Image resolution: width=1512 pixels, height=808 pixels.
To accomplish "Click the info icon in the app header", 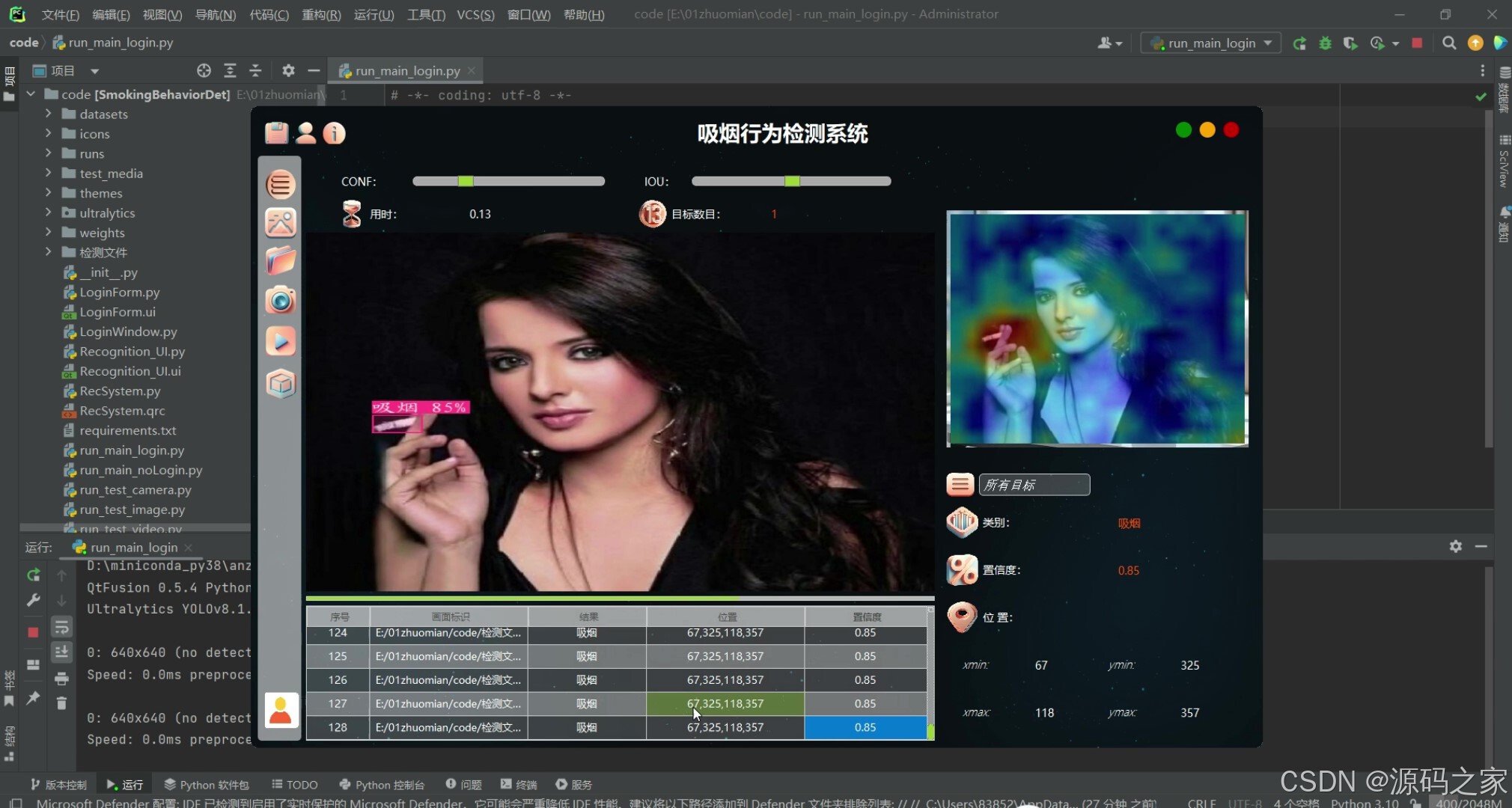I will (x=334, y=132).
